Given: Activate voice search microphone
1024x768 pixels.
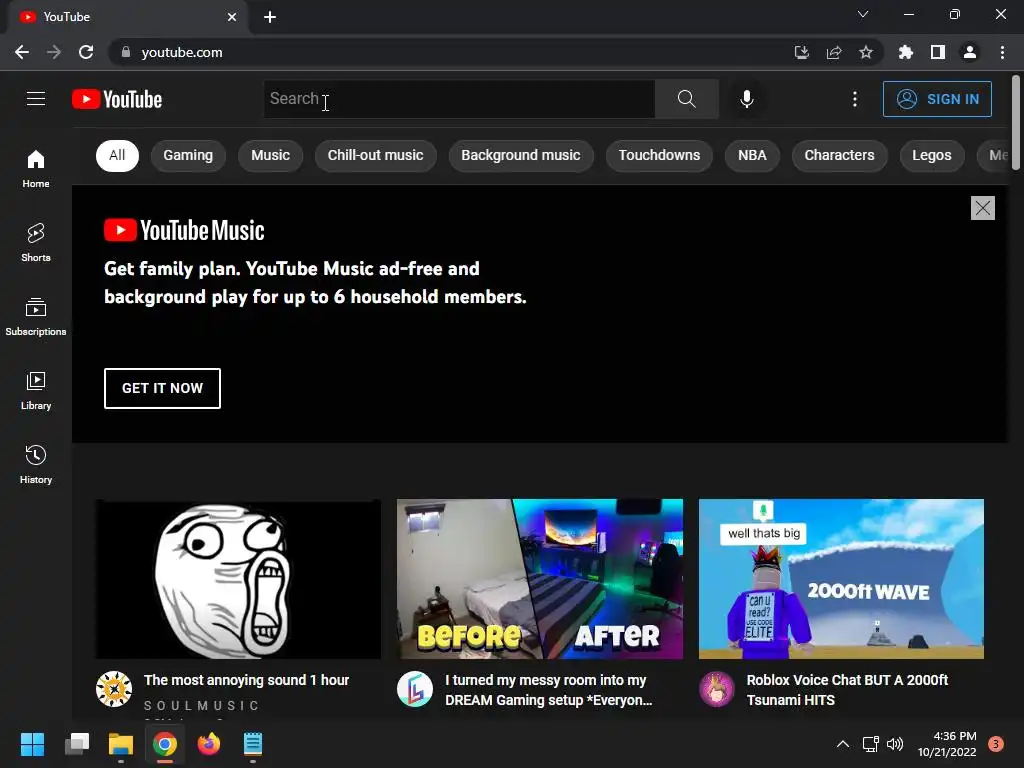Looking at the screenshot, I should pyautogui.click(x=746, y=99).
